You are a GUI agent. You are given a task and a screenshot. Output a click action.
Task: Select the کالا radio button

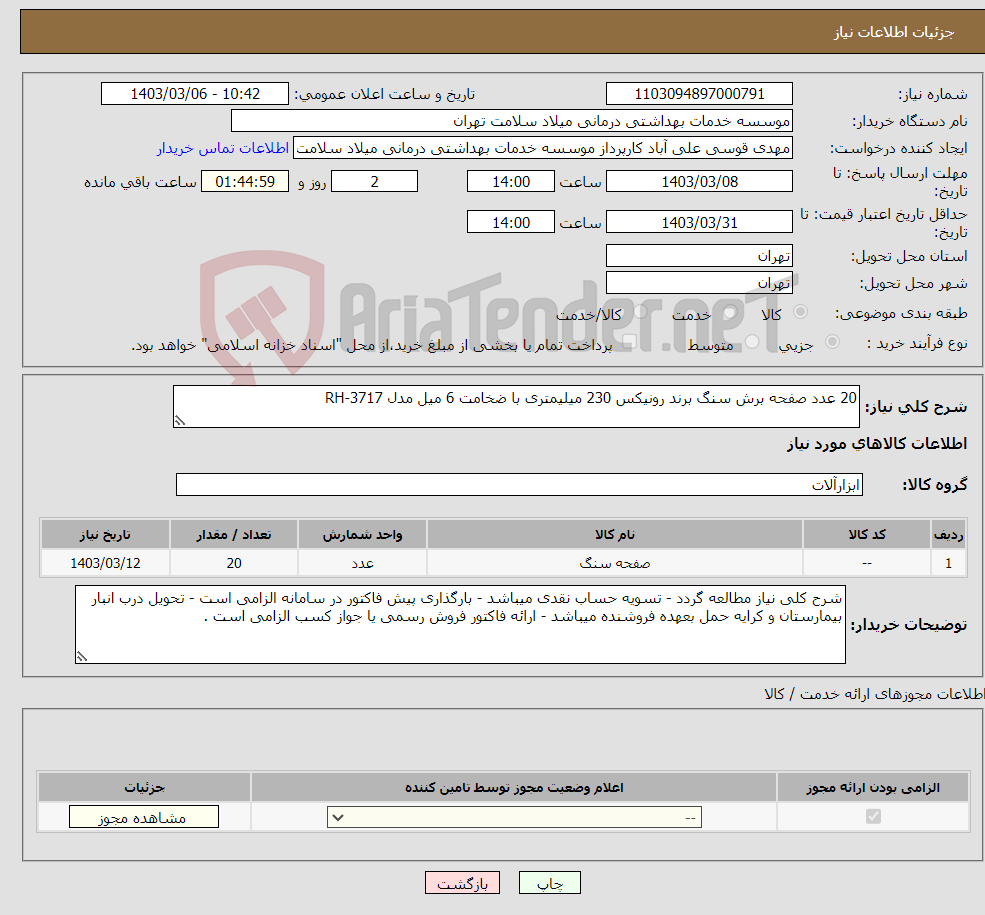pos(800,311)
